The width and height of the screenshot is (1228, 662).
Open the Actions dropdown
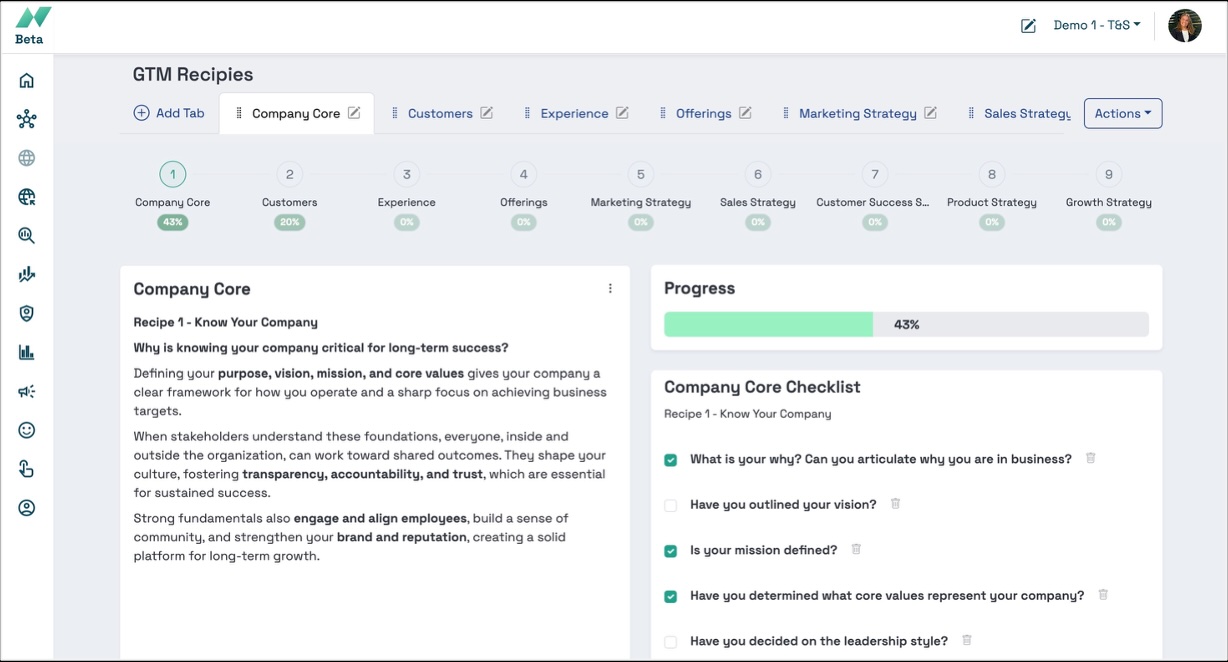pos(1122,113)
